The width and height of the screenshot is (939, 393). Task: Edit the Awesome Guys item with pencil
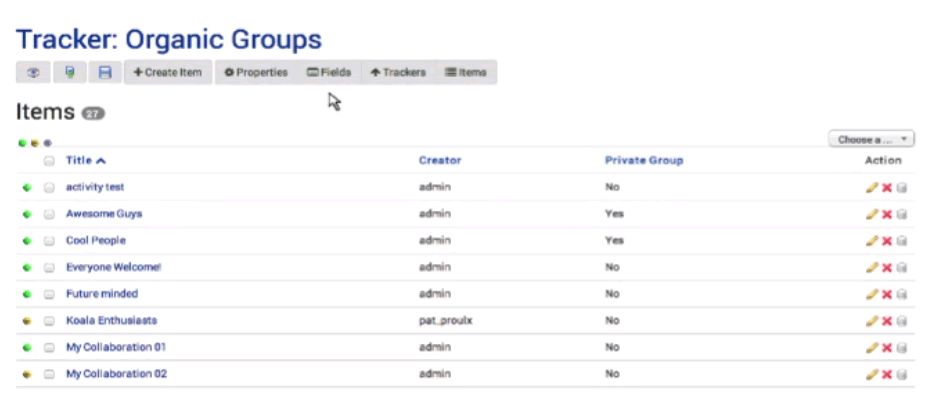pos(872,214)
